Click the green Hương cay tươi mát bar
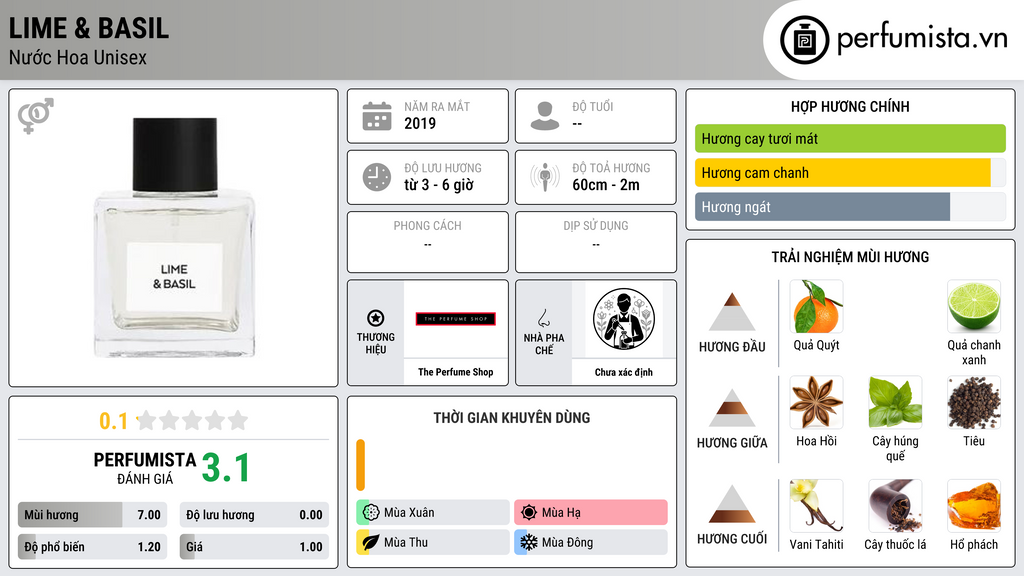This screenshot has width=1024, height=576. pyautogui.click(x=850, y=138)
